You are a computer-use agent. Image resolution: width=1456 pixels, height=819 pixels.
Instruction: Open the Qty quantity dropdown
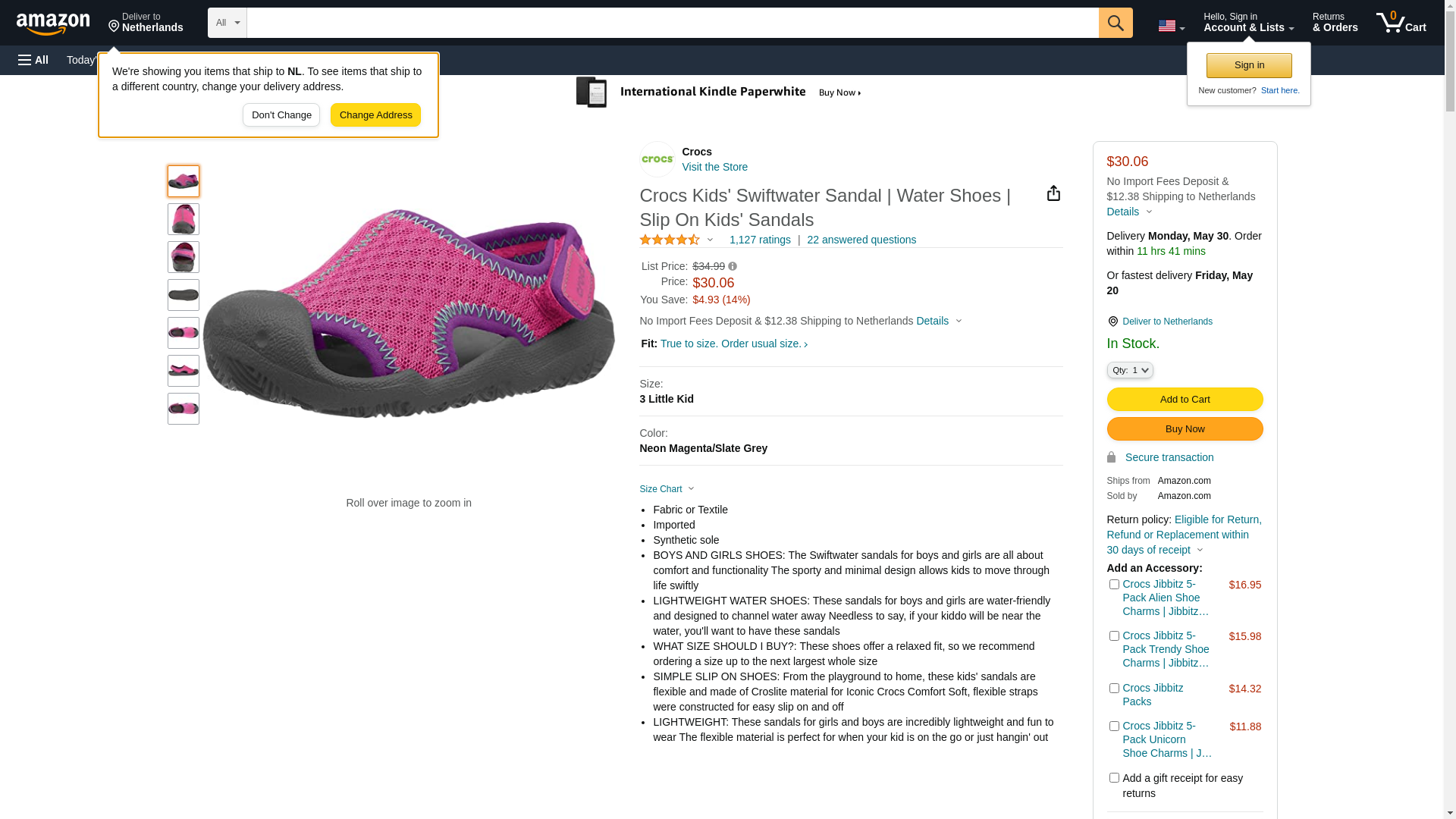1129,370
